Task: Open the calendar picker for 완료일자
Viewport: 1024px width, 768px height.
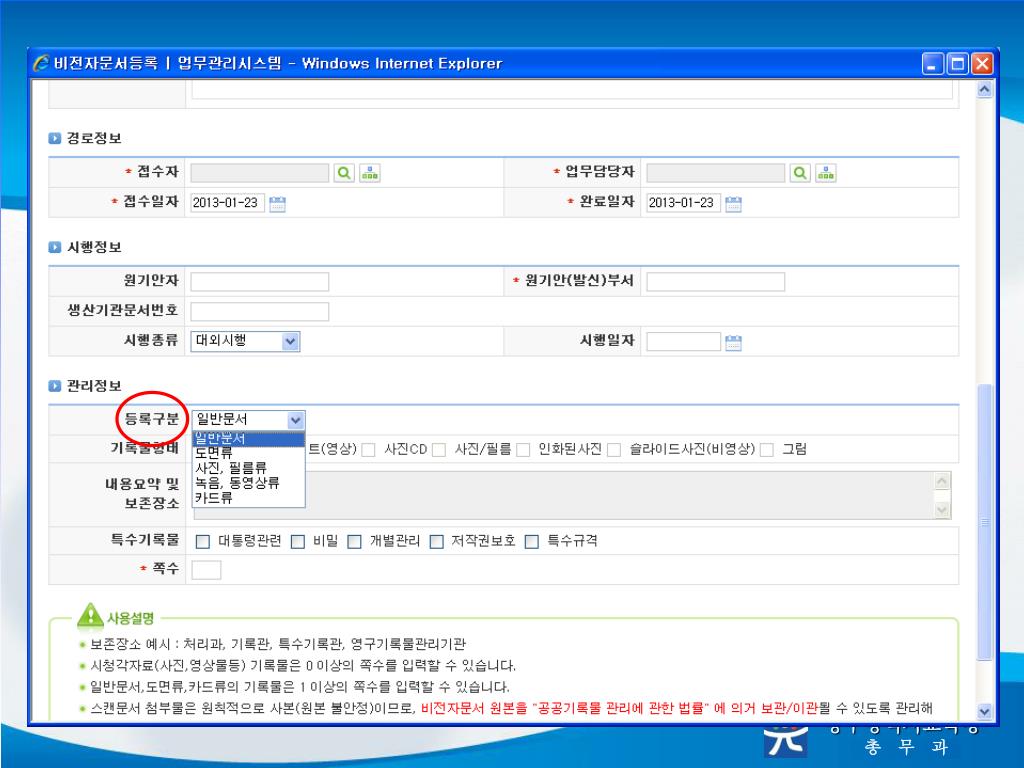Action: click(x=733, y=203)
